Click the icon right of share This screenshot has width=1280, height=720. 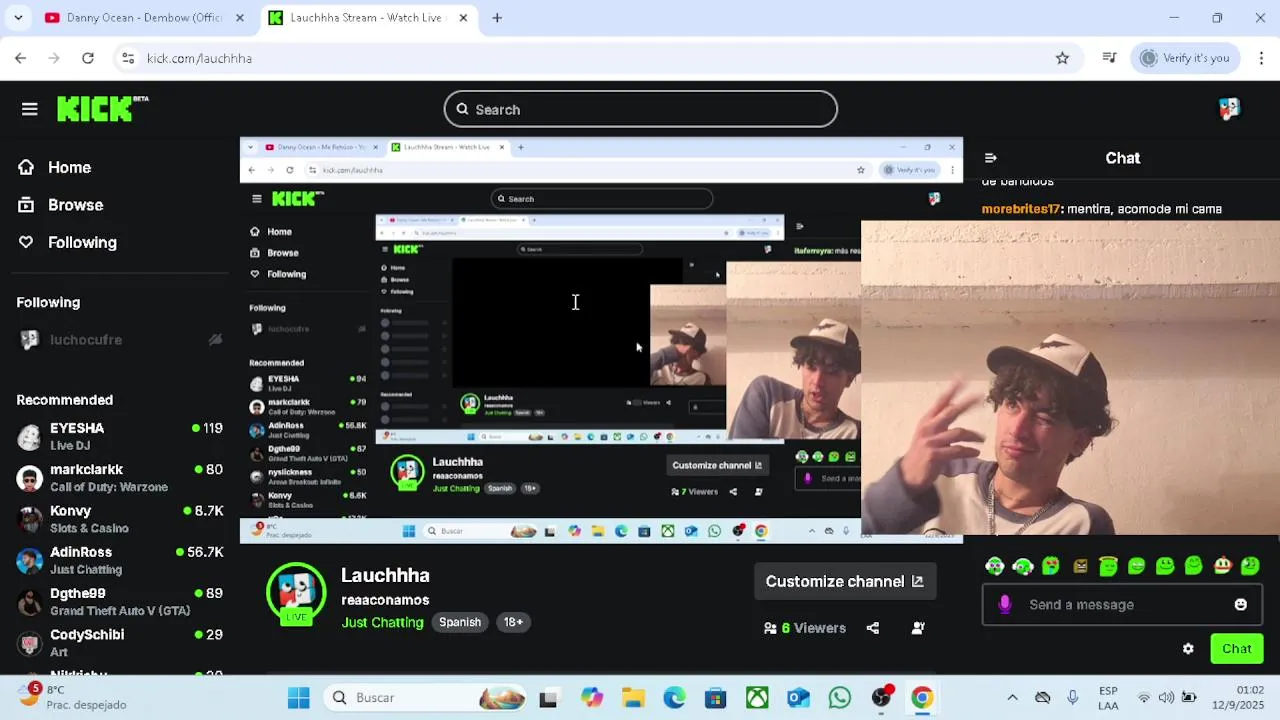918,628
